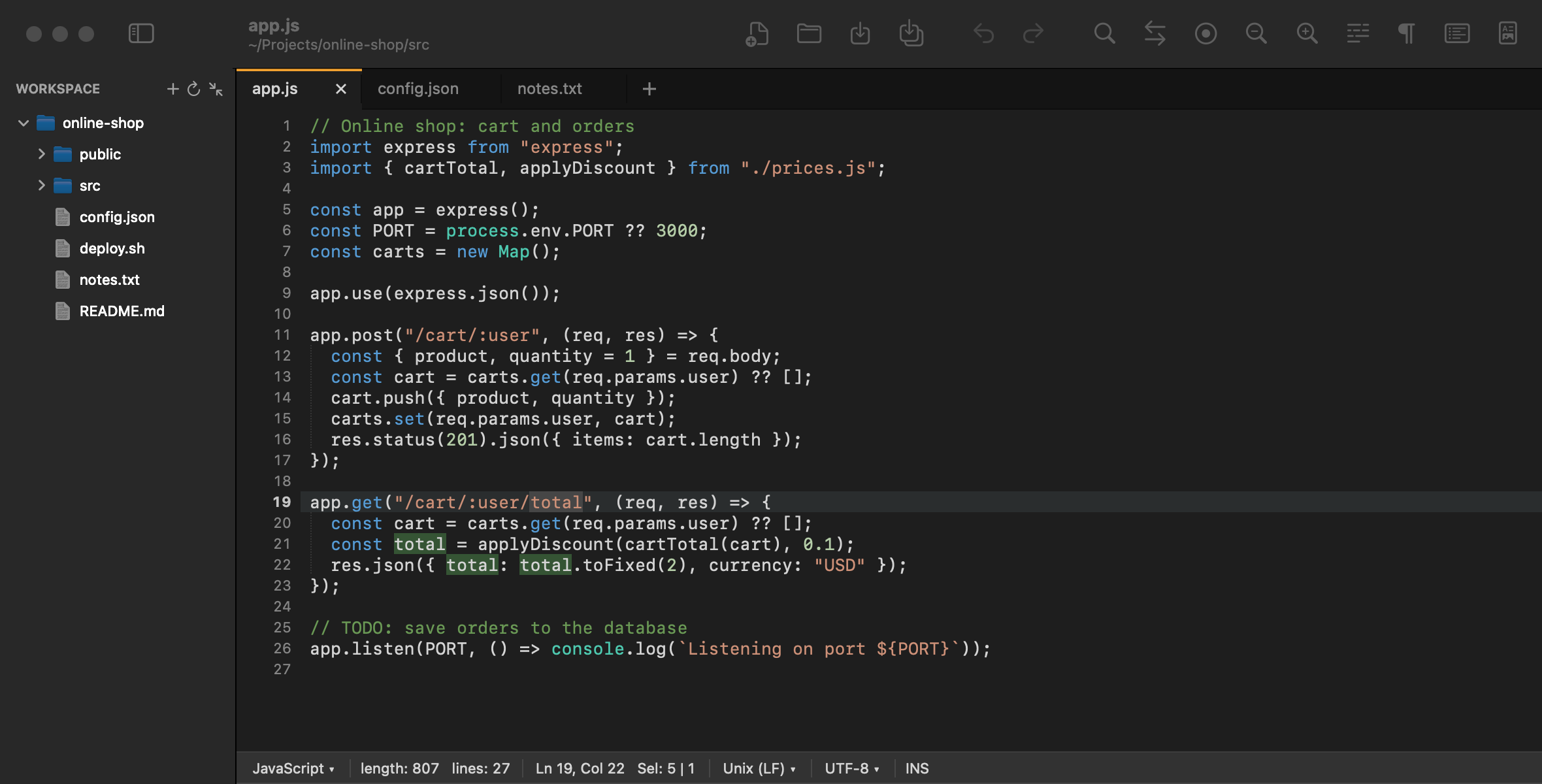Expand the src folder
Image resolution: width=1542 pixels, height=784 pixels.
point(41,186)
